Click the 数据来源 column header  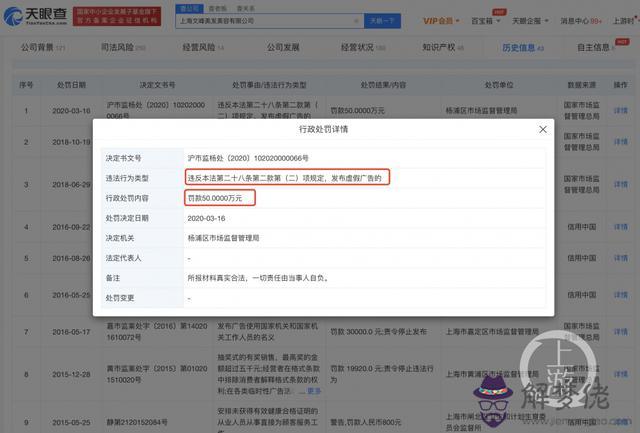coord(582,85)
